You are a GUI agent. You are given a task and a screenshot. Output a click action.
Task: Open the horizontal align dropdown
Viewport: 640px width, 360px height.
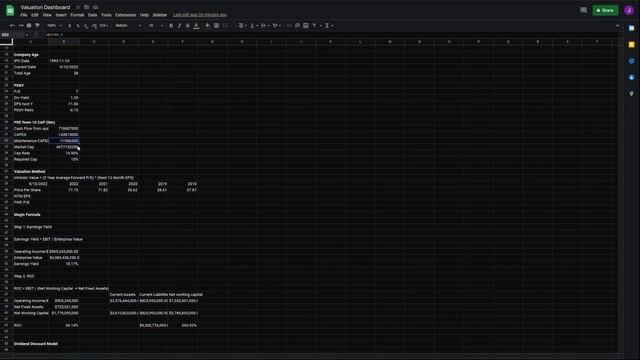pyautogui.click(x=242, y=26)
